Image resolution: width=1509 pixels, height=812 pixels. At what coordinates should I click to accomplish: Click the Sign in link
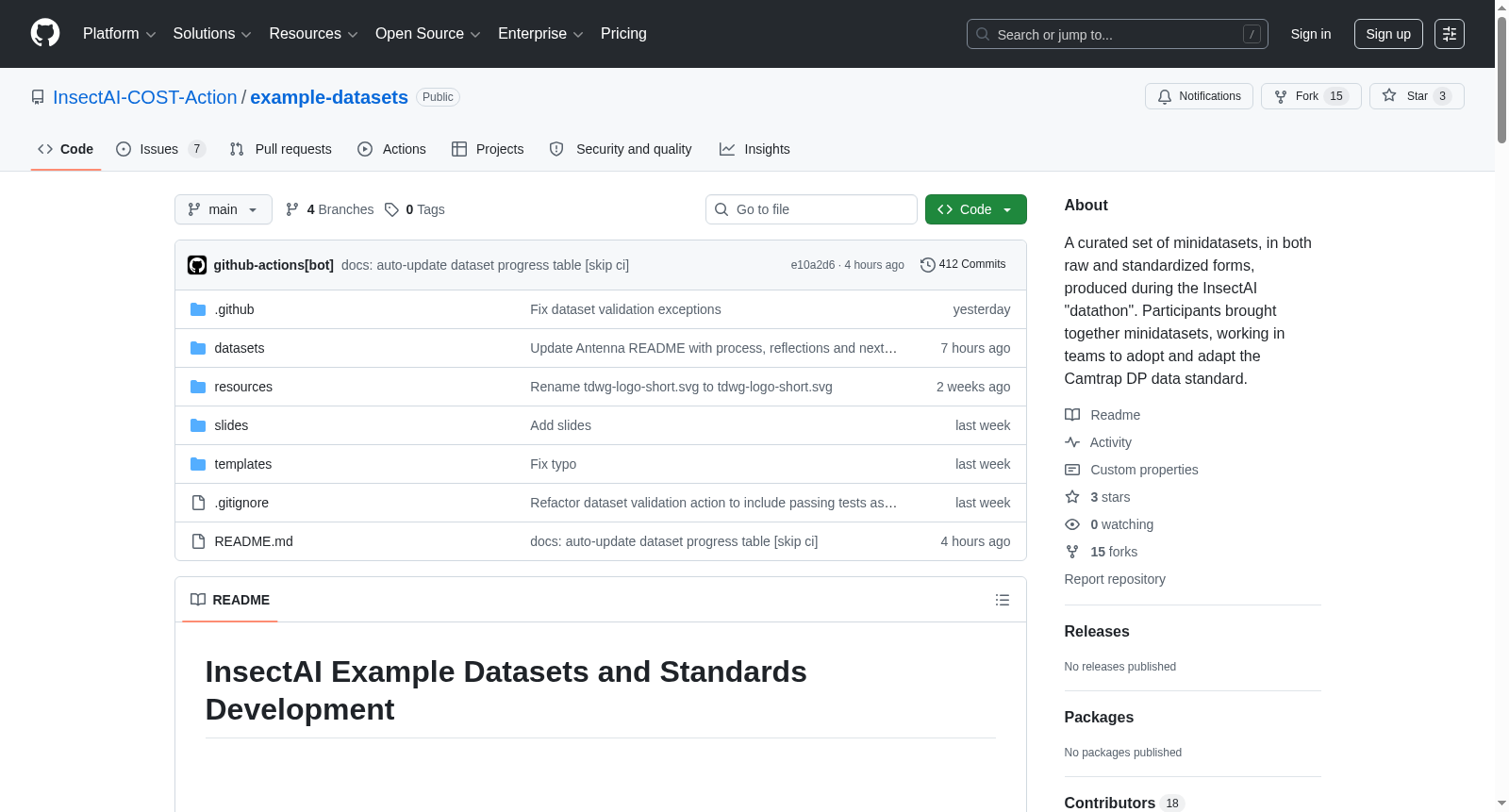pos(1311,34)
